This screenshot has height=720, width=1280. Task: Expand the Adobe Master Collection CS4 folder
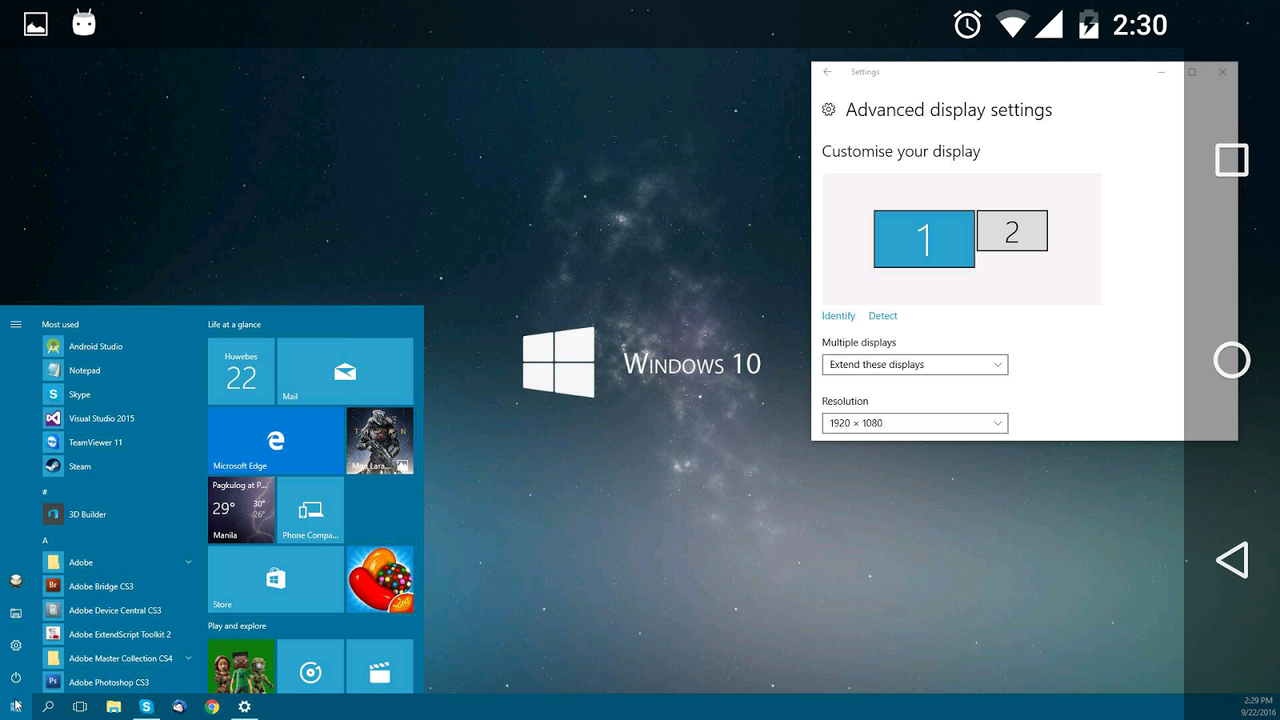(188, 658)
